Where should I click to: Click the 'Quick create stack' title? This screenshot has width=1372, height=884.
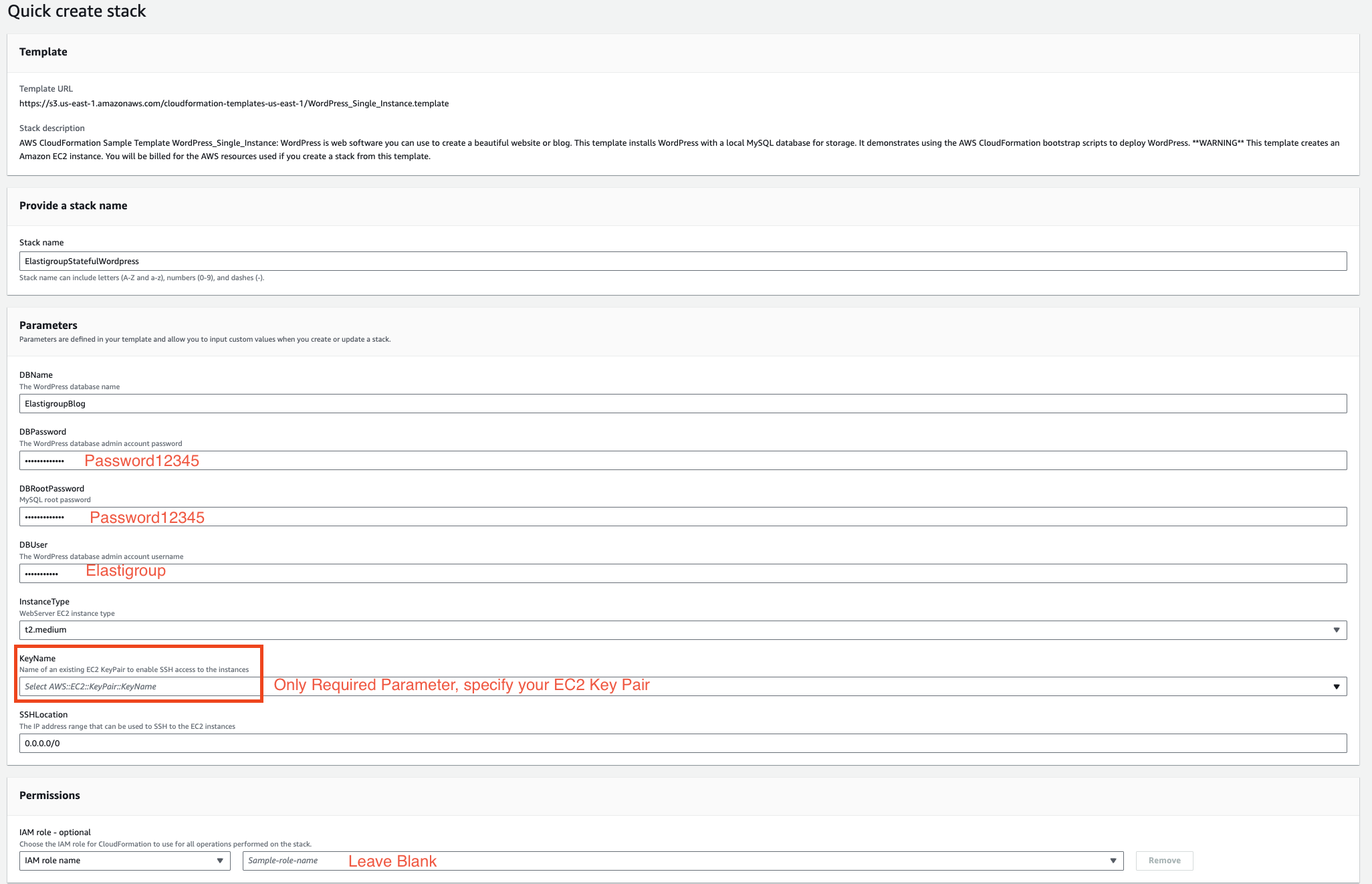(77, 11)
